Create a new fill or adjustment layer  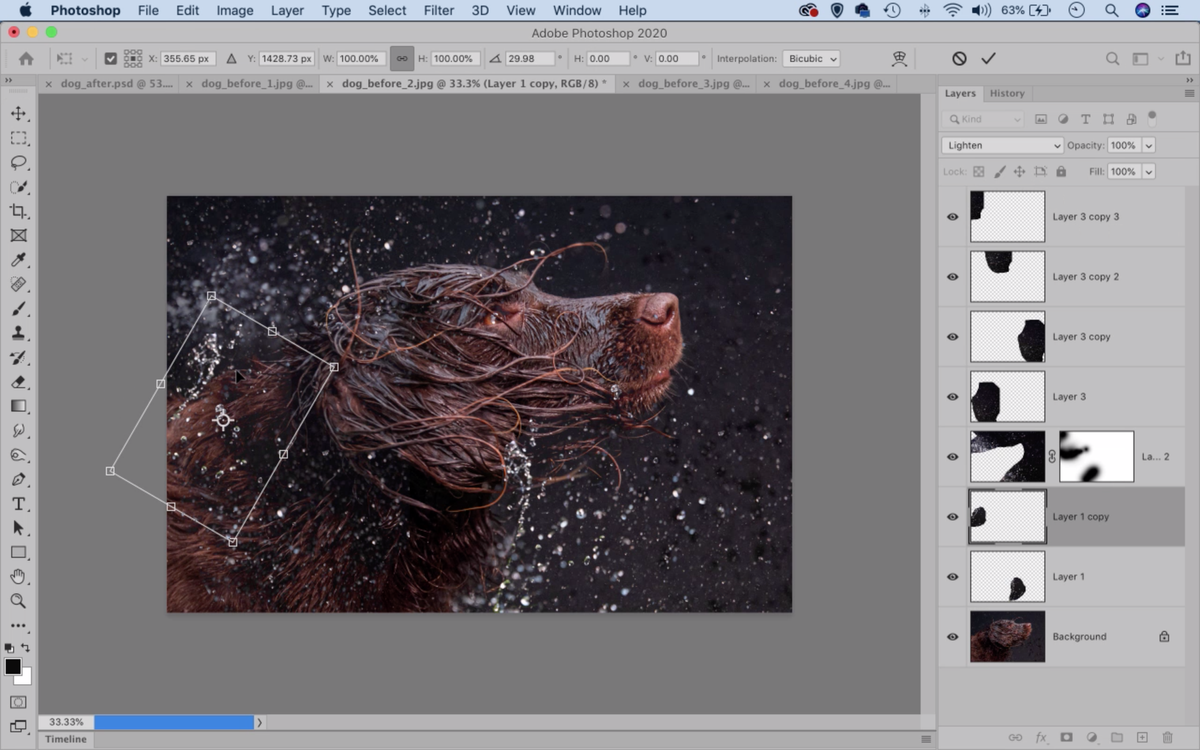1091,737
